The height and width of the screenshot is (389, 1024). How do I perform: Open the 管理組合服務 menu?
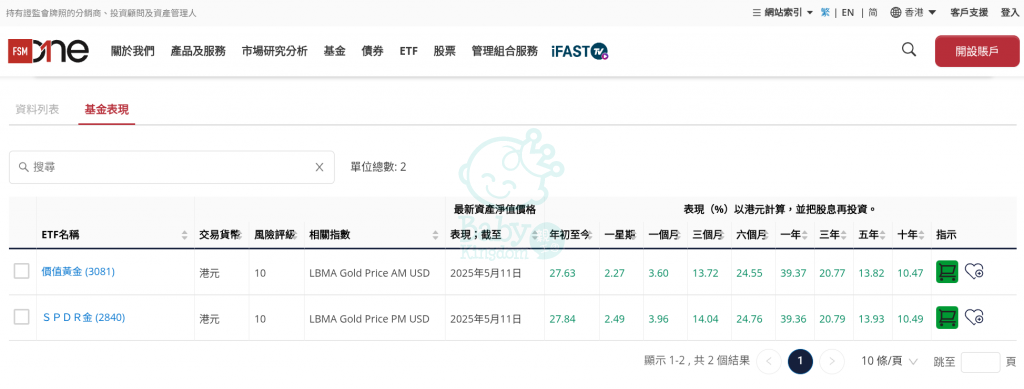[x=504, y=51]
